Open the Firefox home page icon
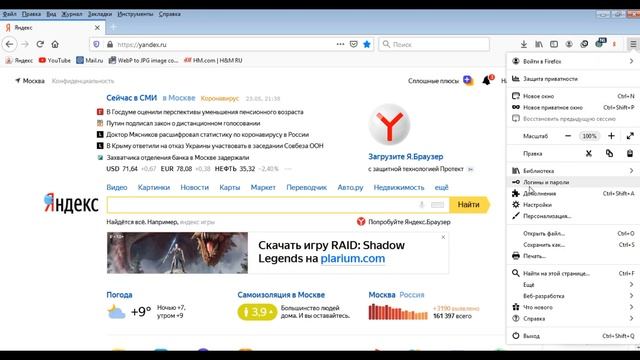 55,44
